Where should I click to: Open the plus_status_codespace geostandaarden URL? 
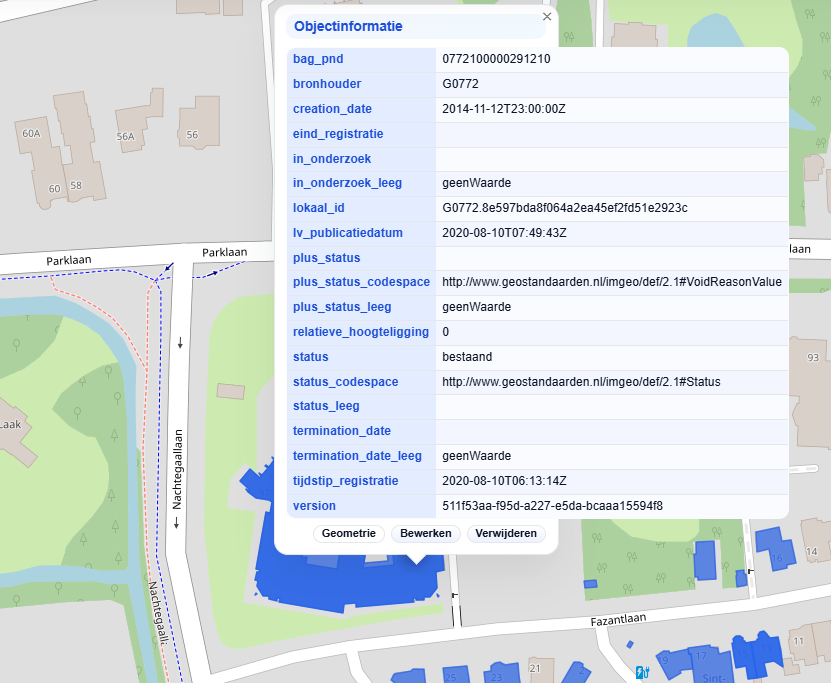coord(609,282)
